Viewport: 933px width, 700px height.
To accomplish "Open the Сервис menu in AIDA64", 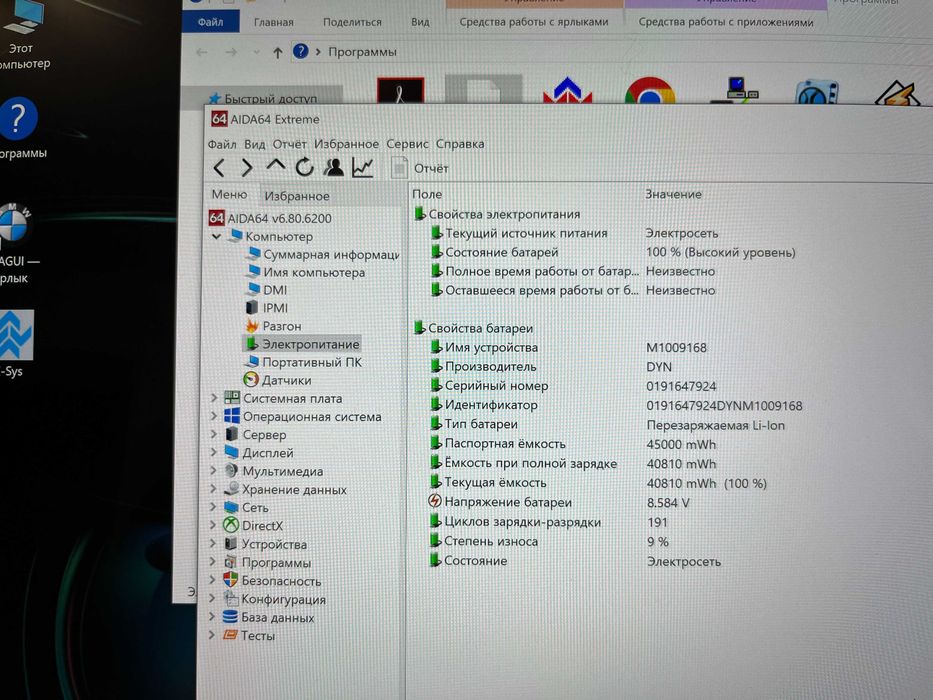I will pos(407,144).
